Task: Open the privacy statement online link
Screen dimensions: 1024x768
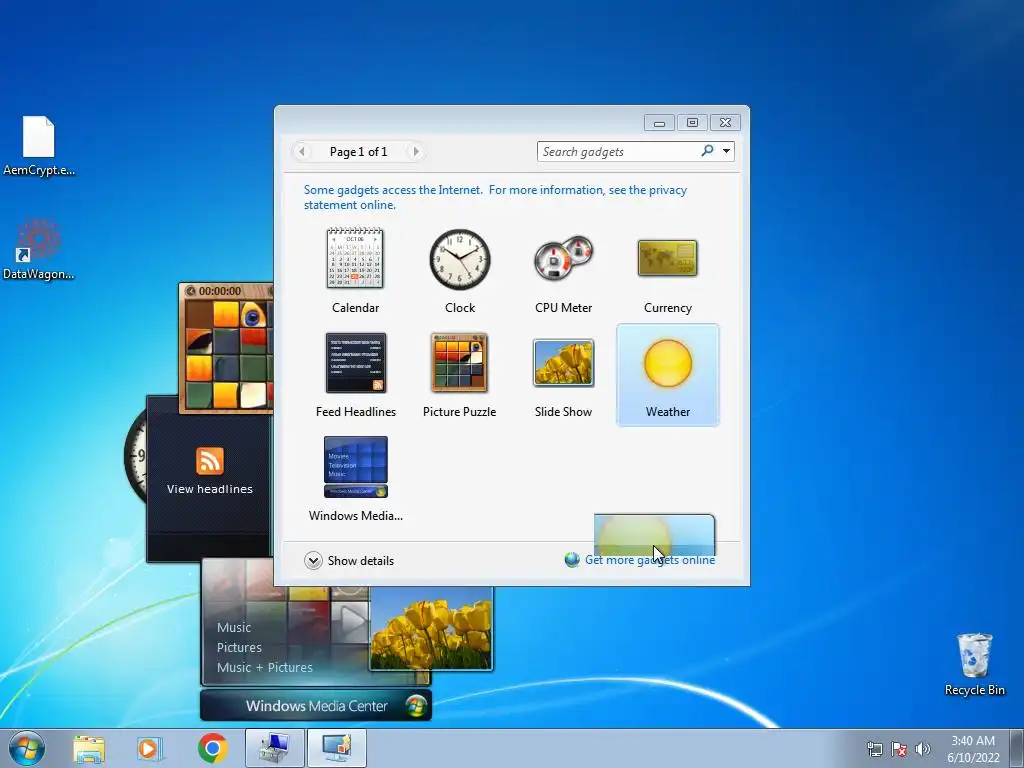Action: [495, 197]
